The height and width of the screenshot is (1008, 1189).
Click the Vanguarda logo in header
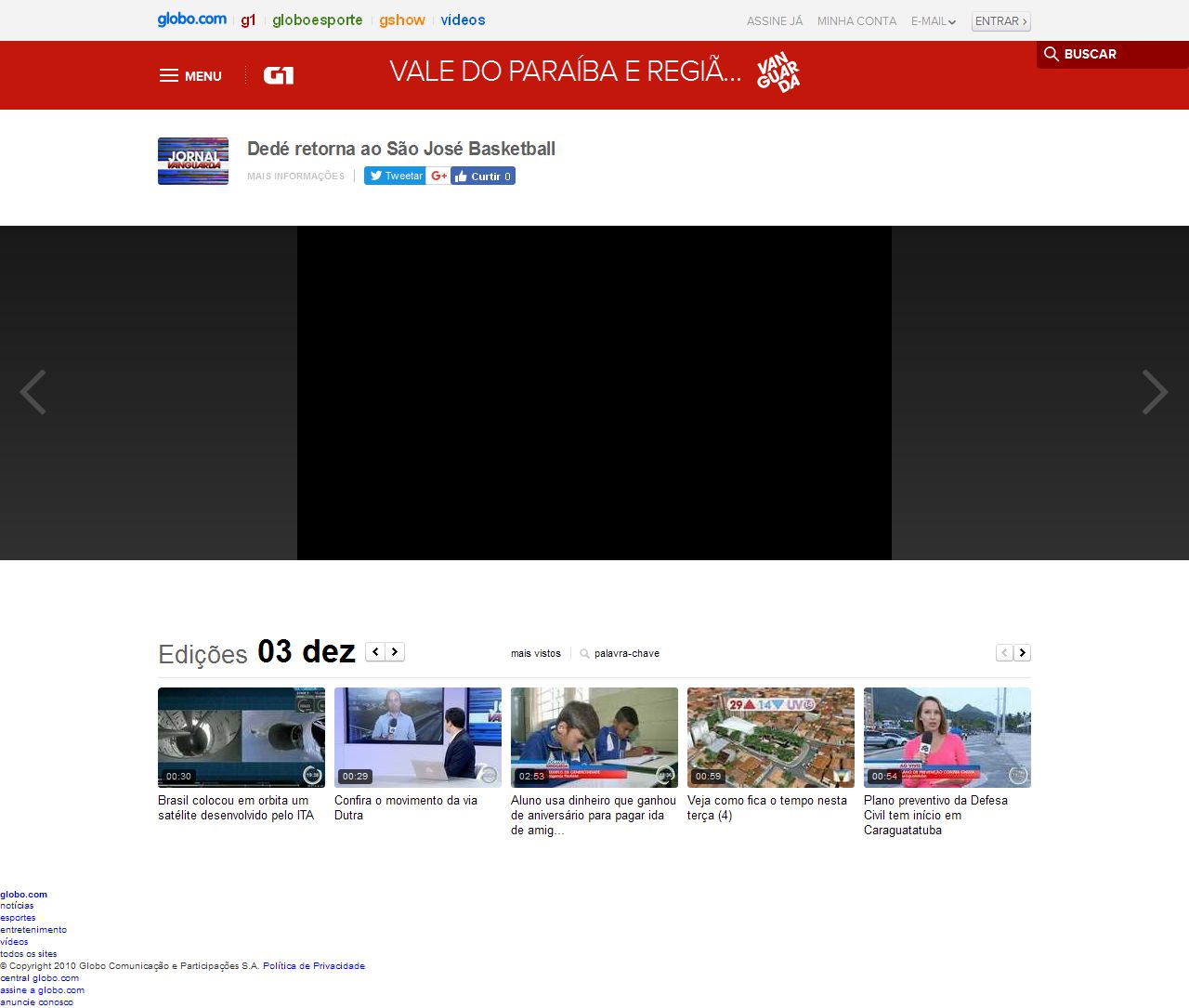click(x=777, y=72)
